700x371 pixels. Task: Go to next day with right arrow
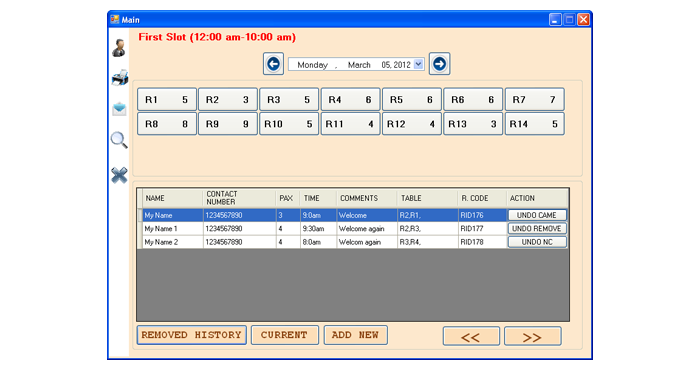(x=439, y=64)
